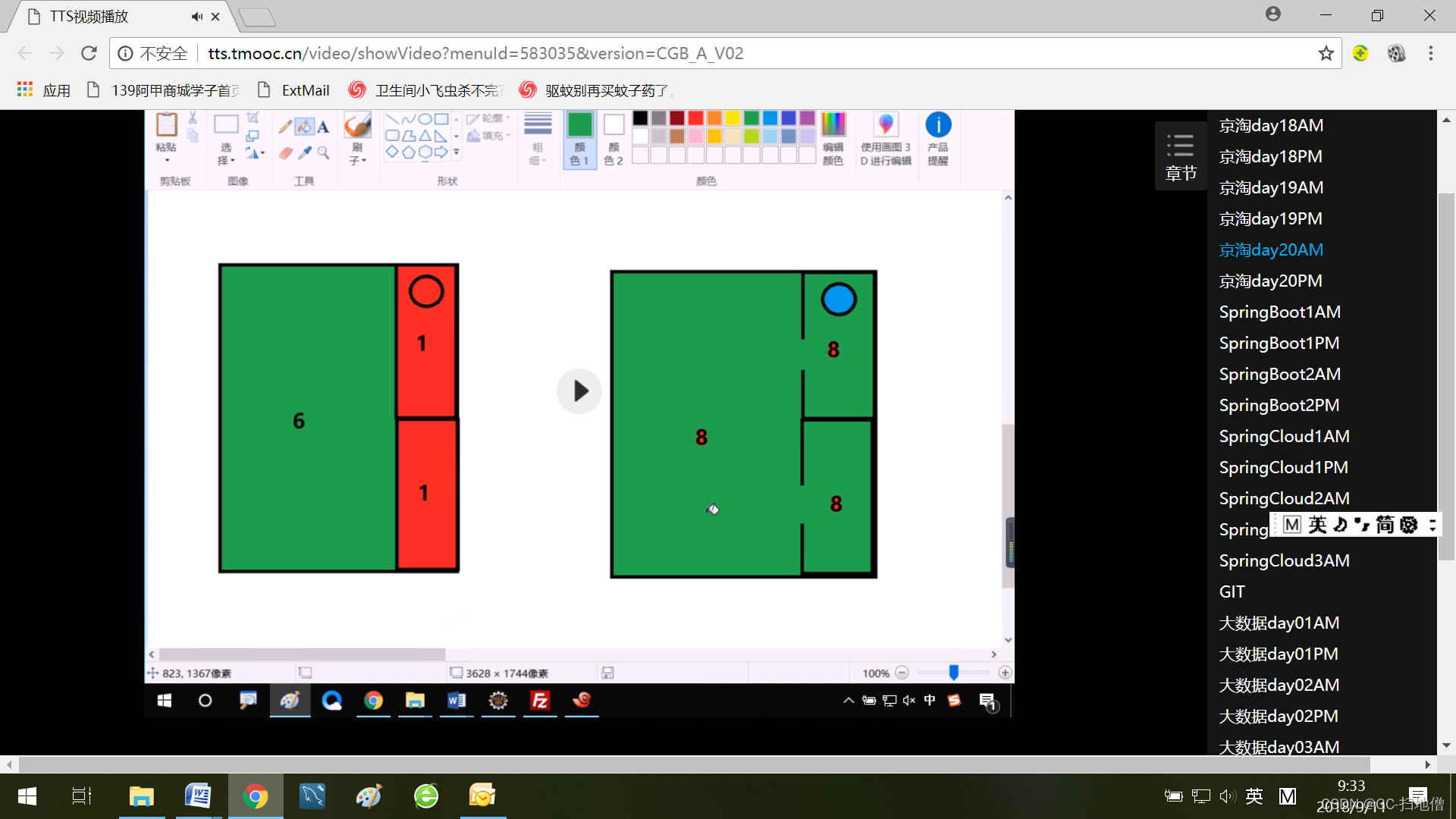Image resolution: width=1456 pixels, height=819 pixels.
Task: Open Windows Start menu
Action: (27, 796)
